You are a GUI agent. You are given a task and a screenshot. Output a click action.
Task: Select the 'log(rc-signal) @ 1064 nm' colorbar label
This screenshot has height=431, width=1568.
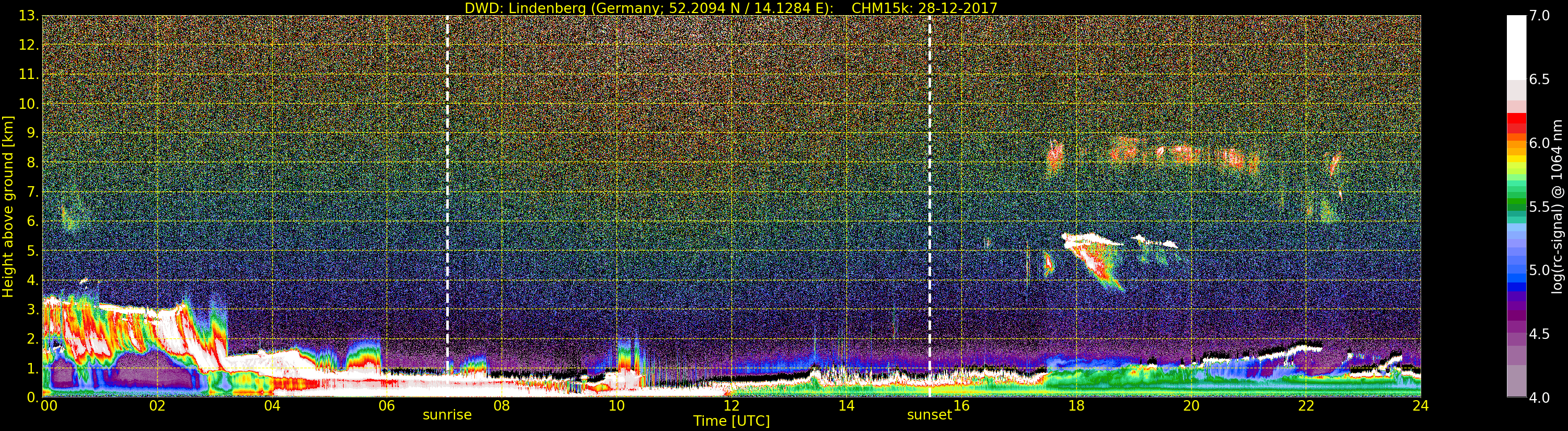pyautogui.click(x=1557, y=207)
